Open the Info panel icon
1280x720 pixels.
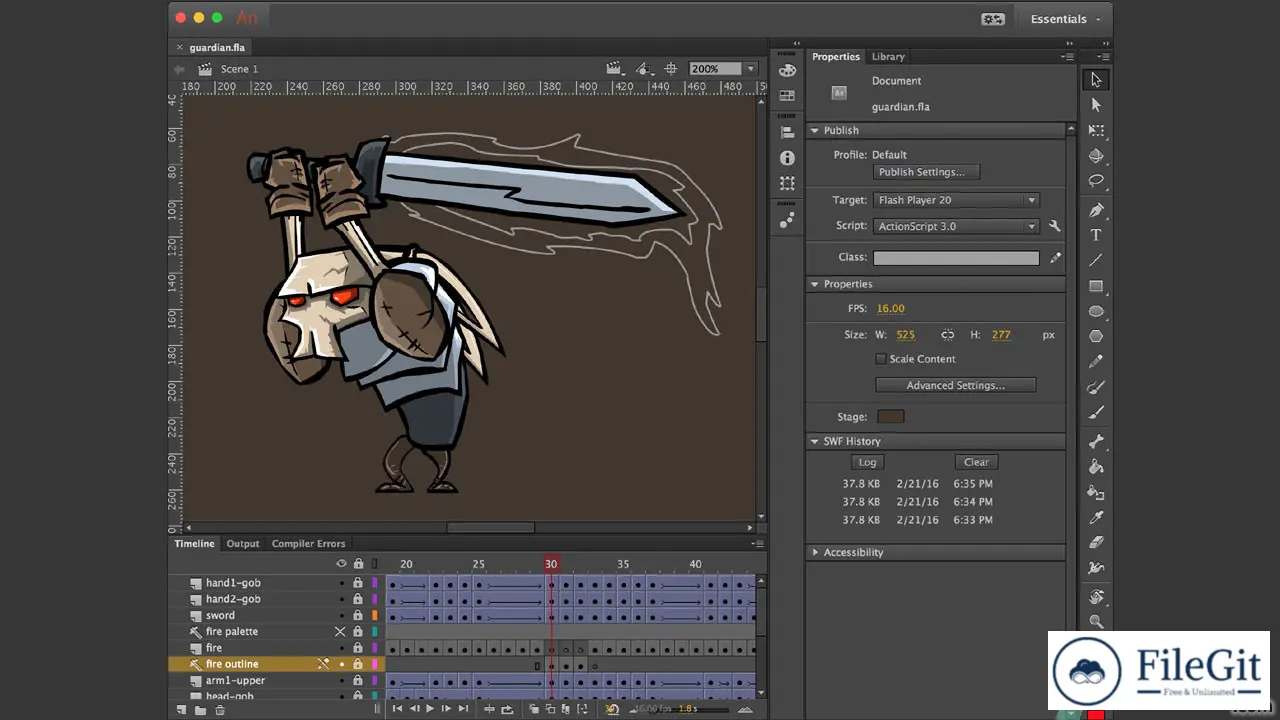(x=787, y=158)
